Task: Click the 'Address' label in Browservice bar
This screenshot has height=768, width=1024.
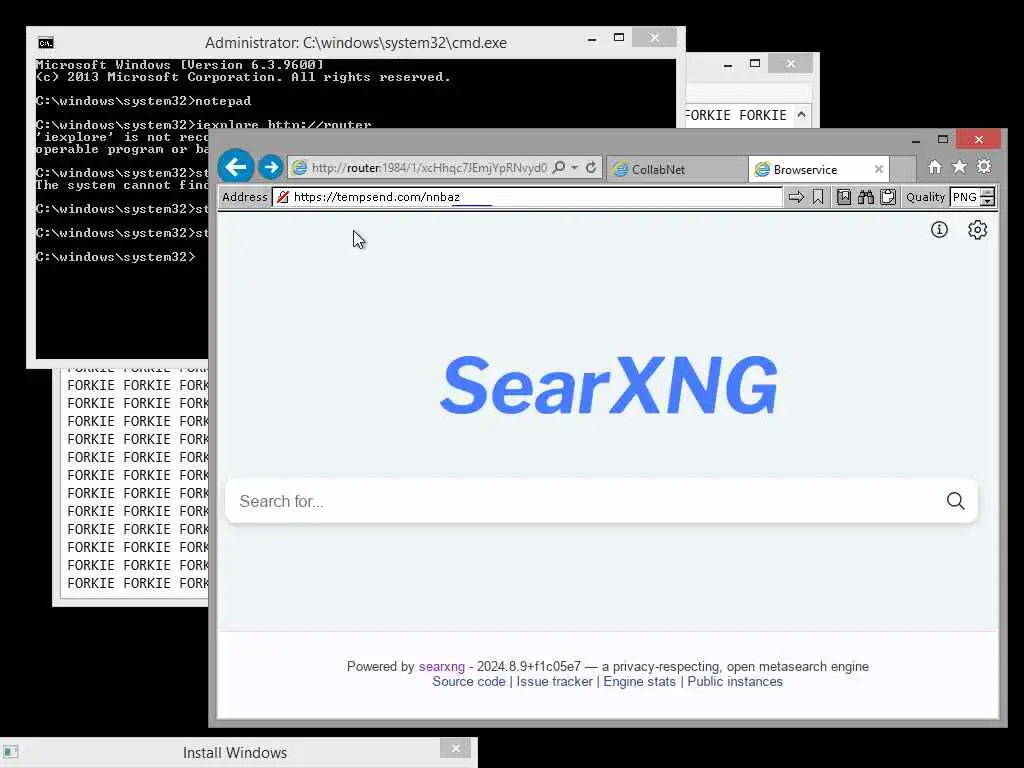Action: [x=244, y=197]
